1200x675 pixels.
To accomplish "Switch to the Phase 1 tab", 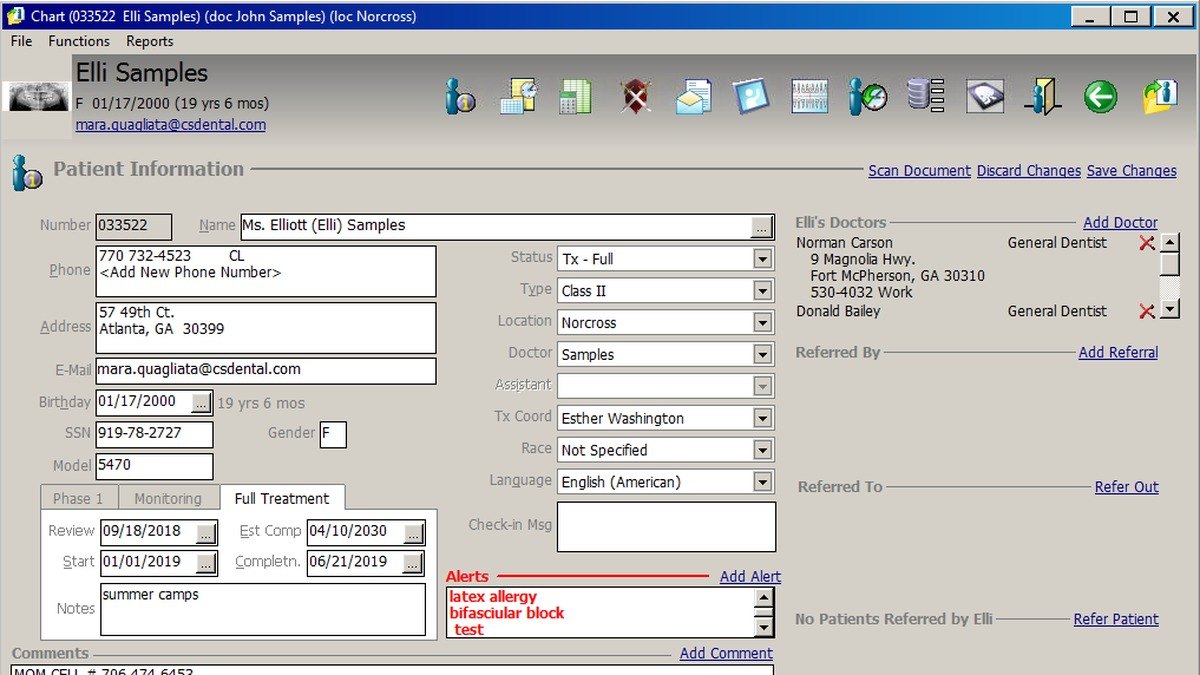I will click(78, 498).
